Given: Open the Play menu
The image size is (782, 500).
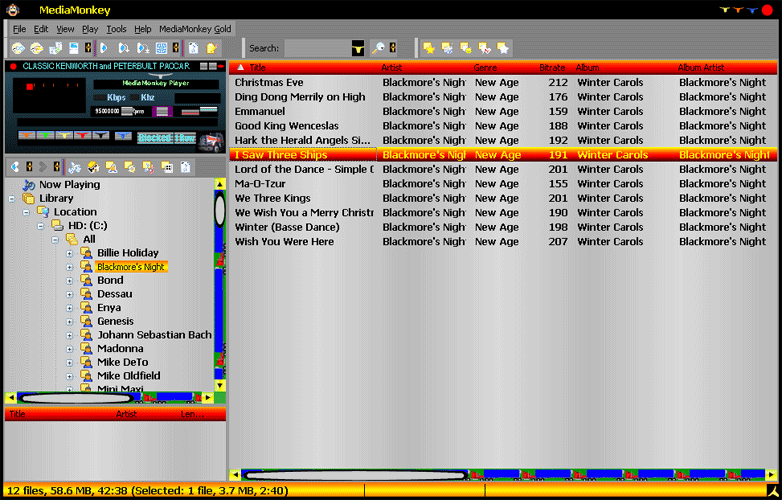Looking at the screenshot, I should [x=90, y=29].
